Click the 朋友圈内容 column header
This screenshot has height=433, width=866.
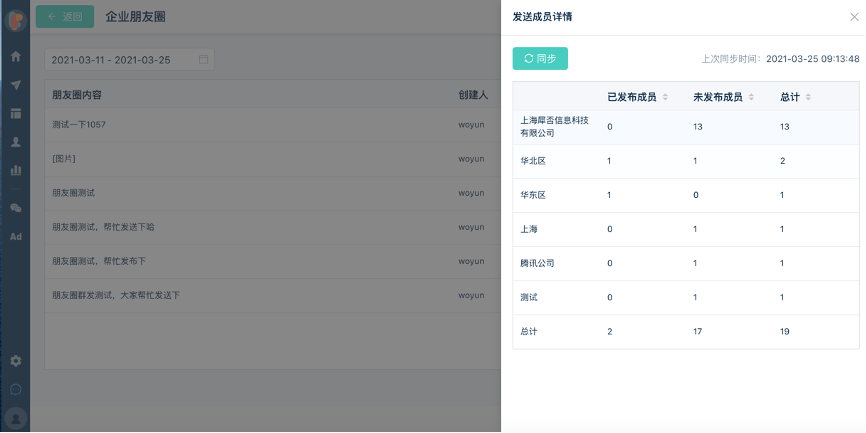coord(77,95)
